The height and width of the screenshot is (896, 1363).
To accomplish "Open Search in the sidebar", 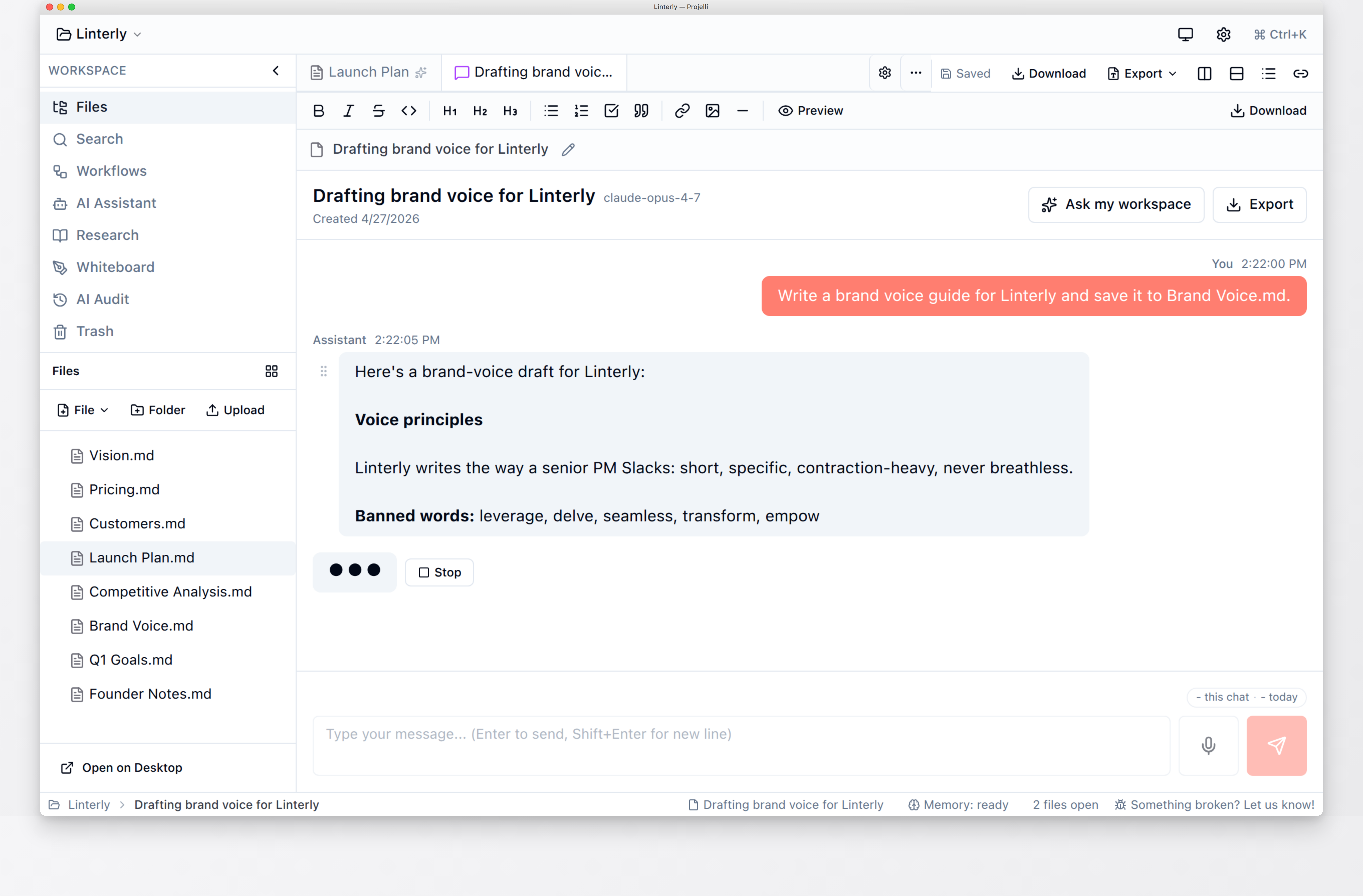I will click(168, 139).
